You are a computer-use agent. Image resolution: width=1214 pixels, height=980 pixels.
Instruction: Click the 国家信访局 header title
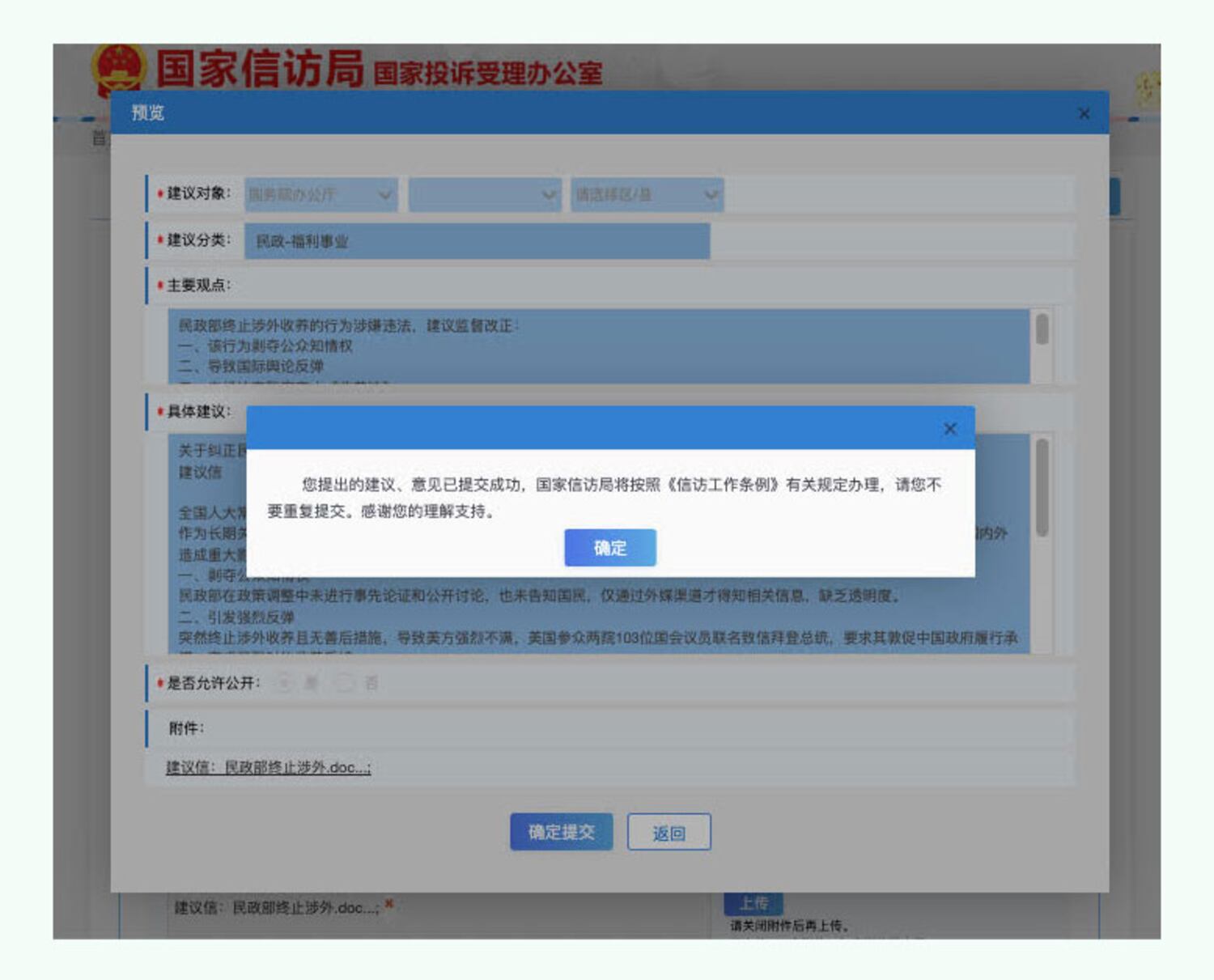click(x=260, y=68)
